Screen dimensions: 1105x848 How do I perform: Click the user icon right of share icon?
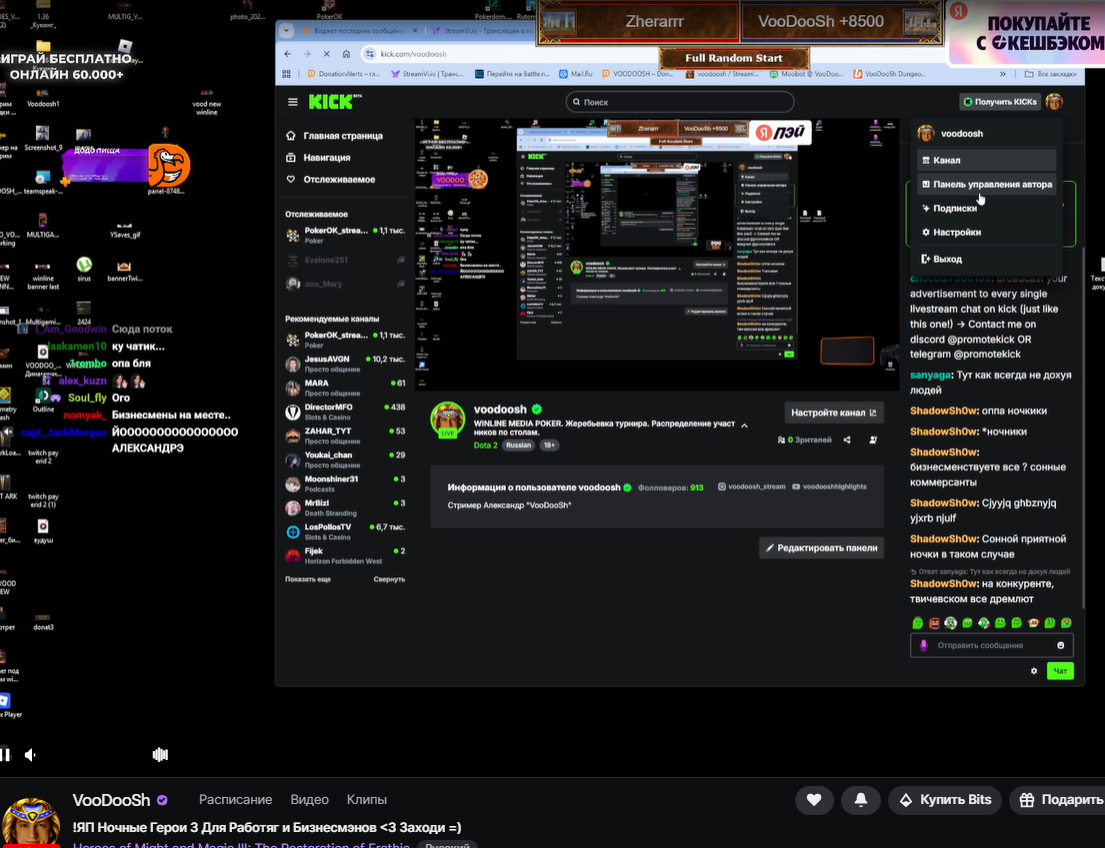click(x=873, y=440)
